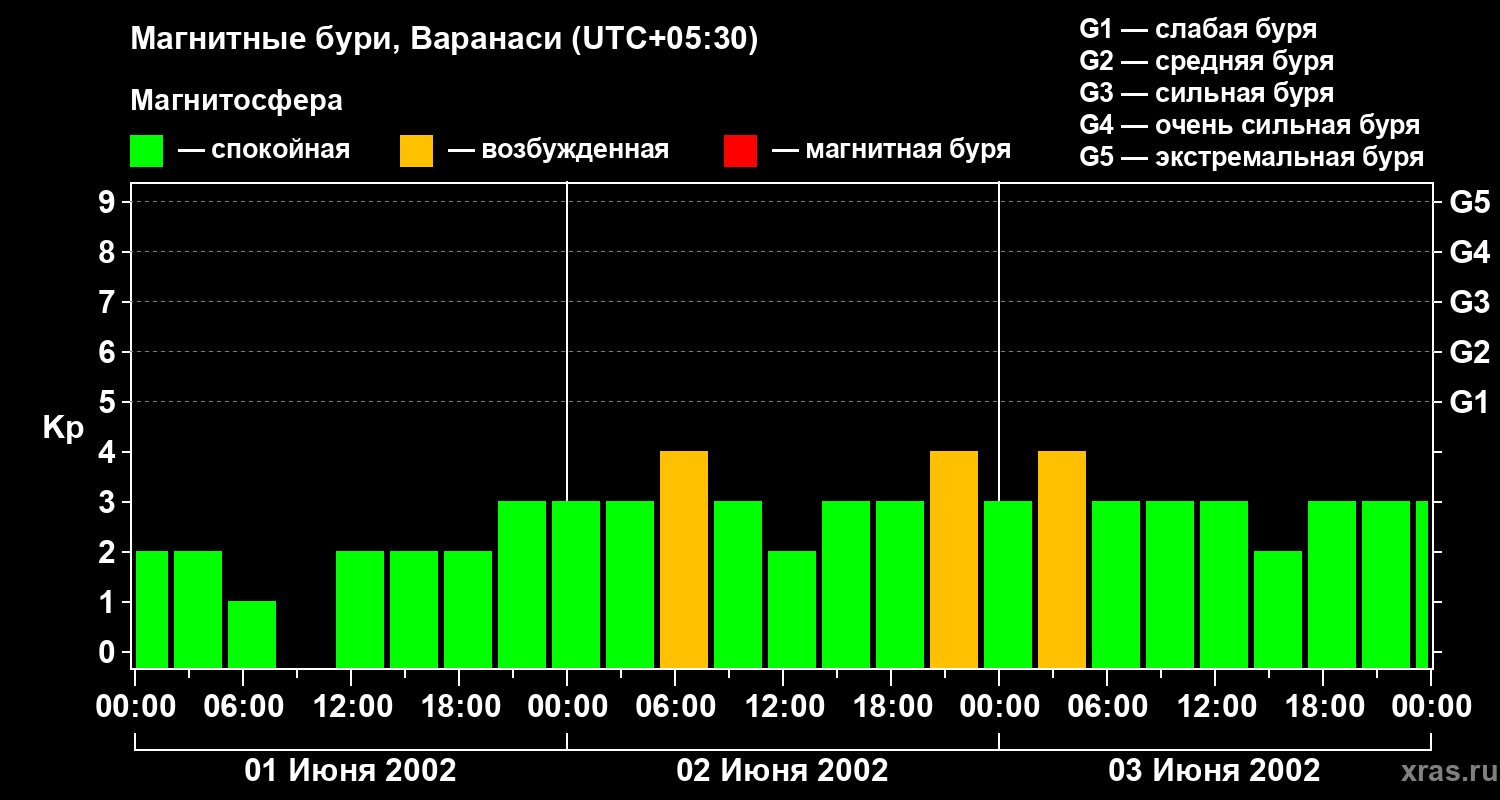
Task: Click the '— спокойная' legend label
Action: 264,151
